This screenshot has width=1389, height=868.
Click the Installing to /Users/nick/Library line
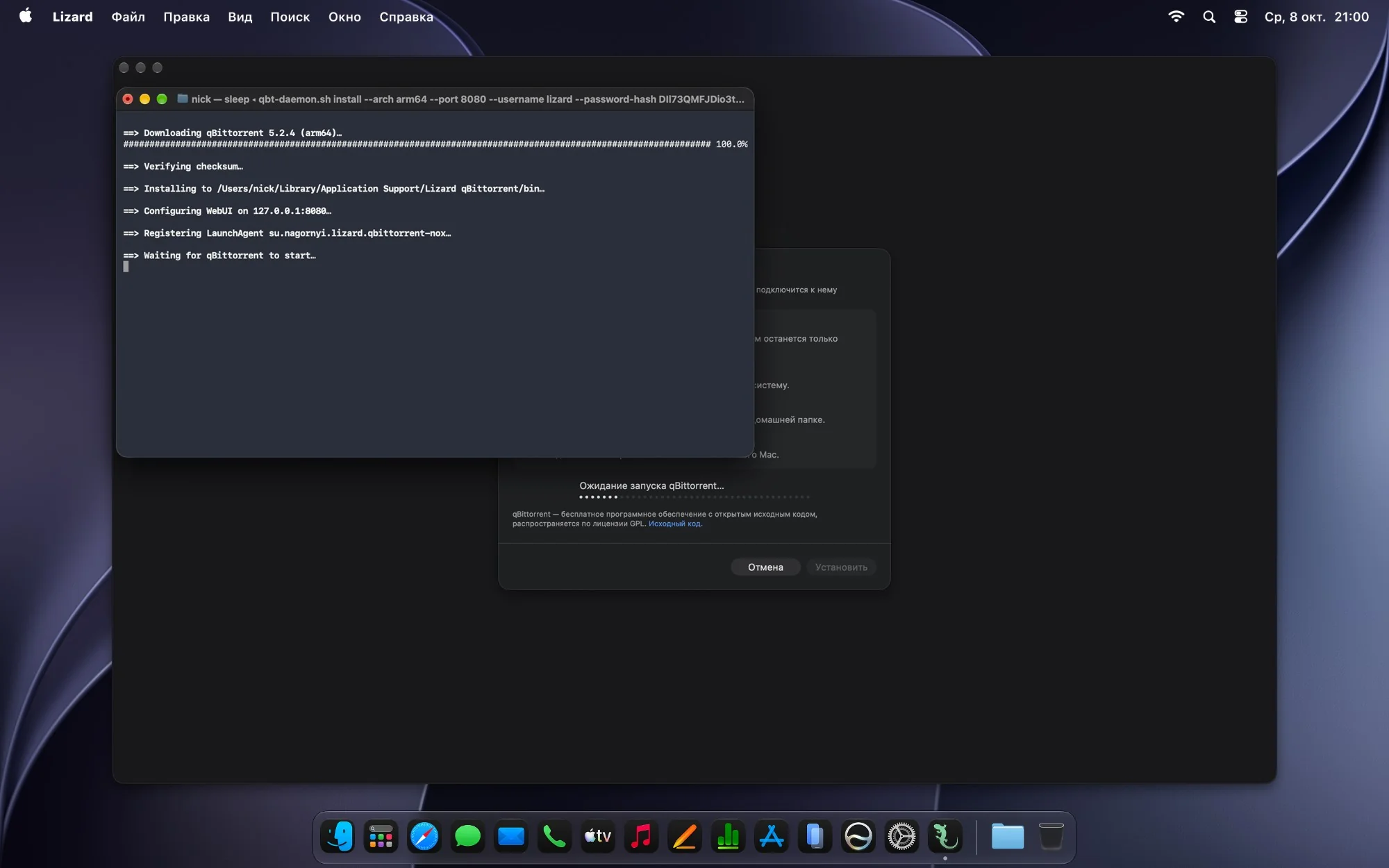coord(334,188)
